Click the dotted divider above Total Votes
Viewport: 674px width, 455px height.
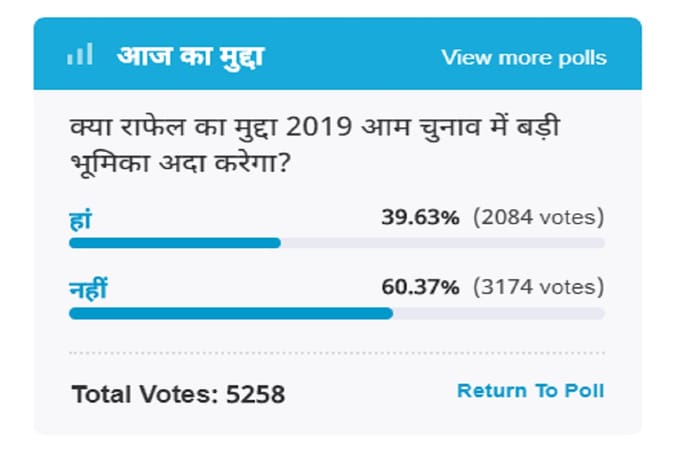[337, 352]
